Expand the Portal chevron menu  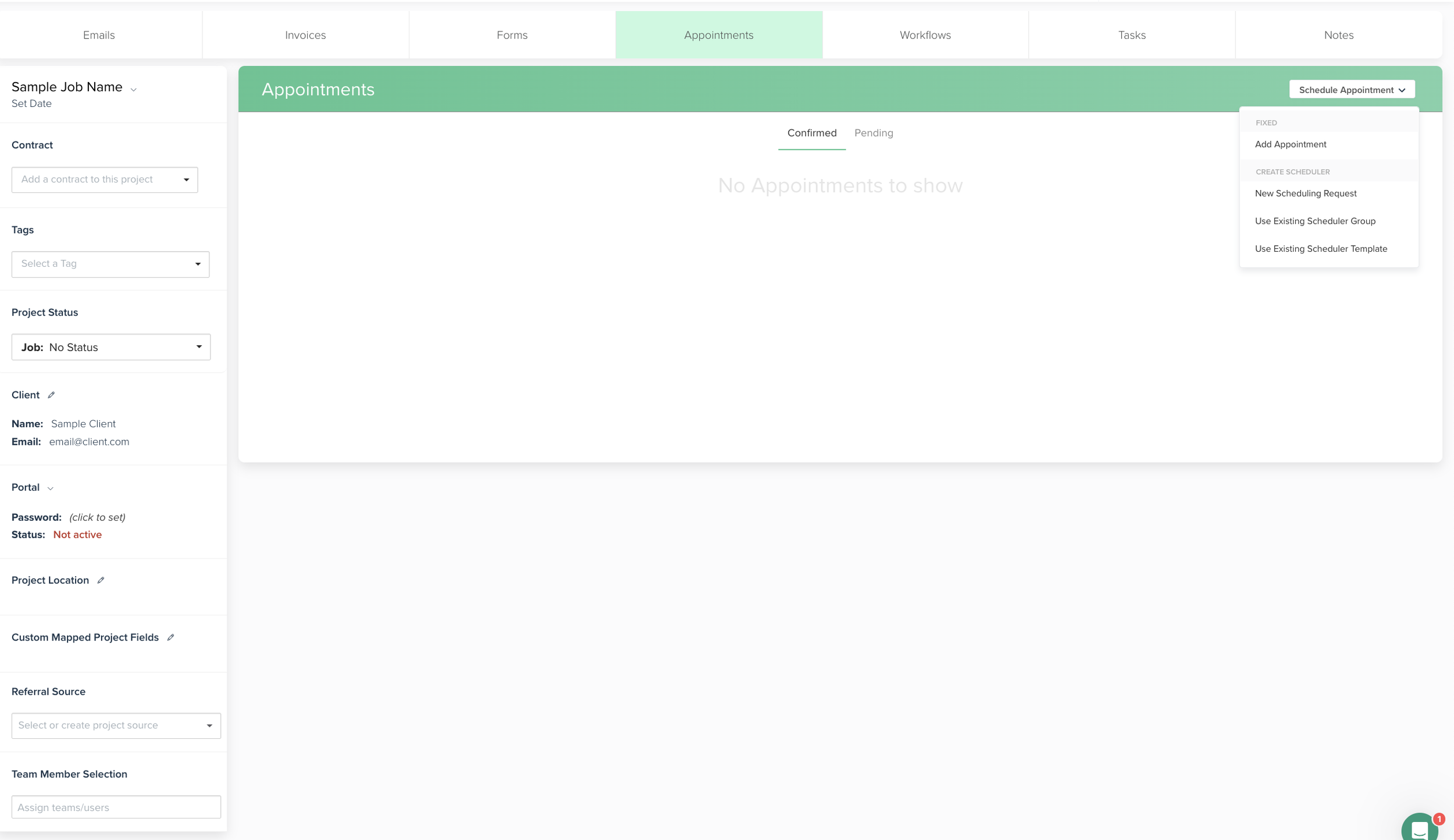tap(51, 488)
